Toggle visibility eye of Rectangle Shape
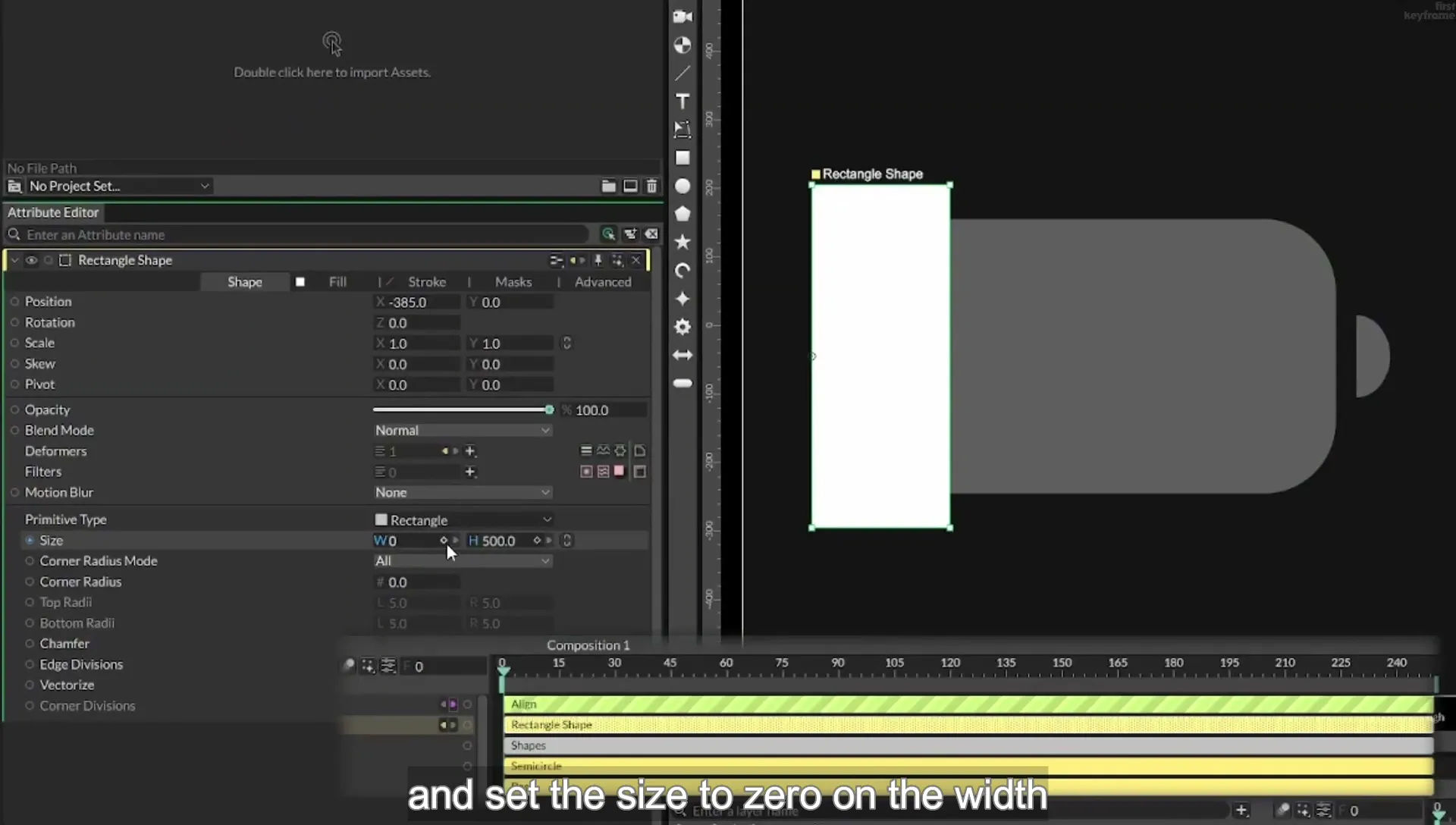Viewport: 1456px width, 825px height. 31,260
